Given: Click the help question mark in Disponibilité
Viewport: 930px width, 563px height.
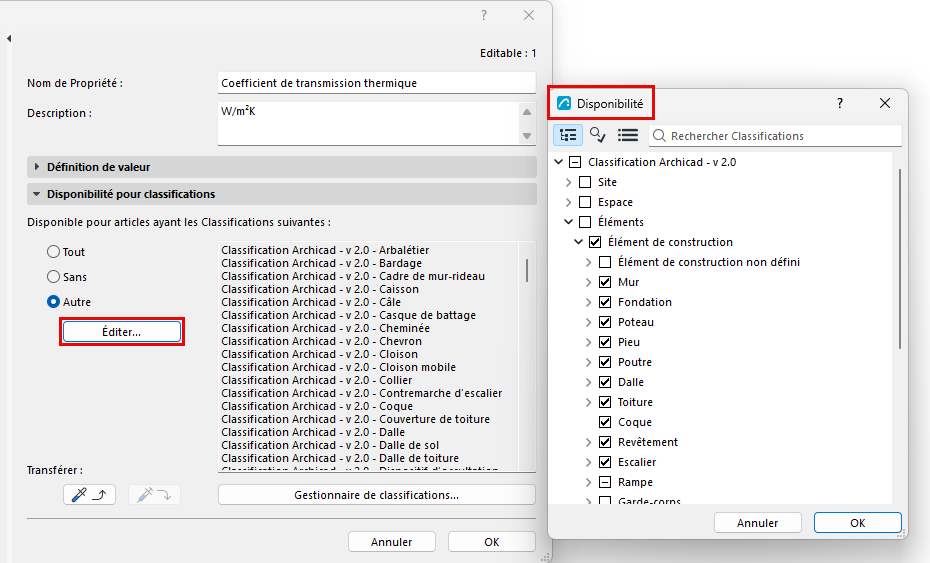Looking at the screenshot, I should (840, 103).
